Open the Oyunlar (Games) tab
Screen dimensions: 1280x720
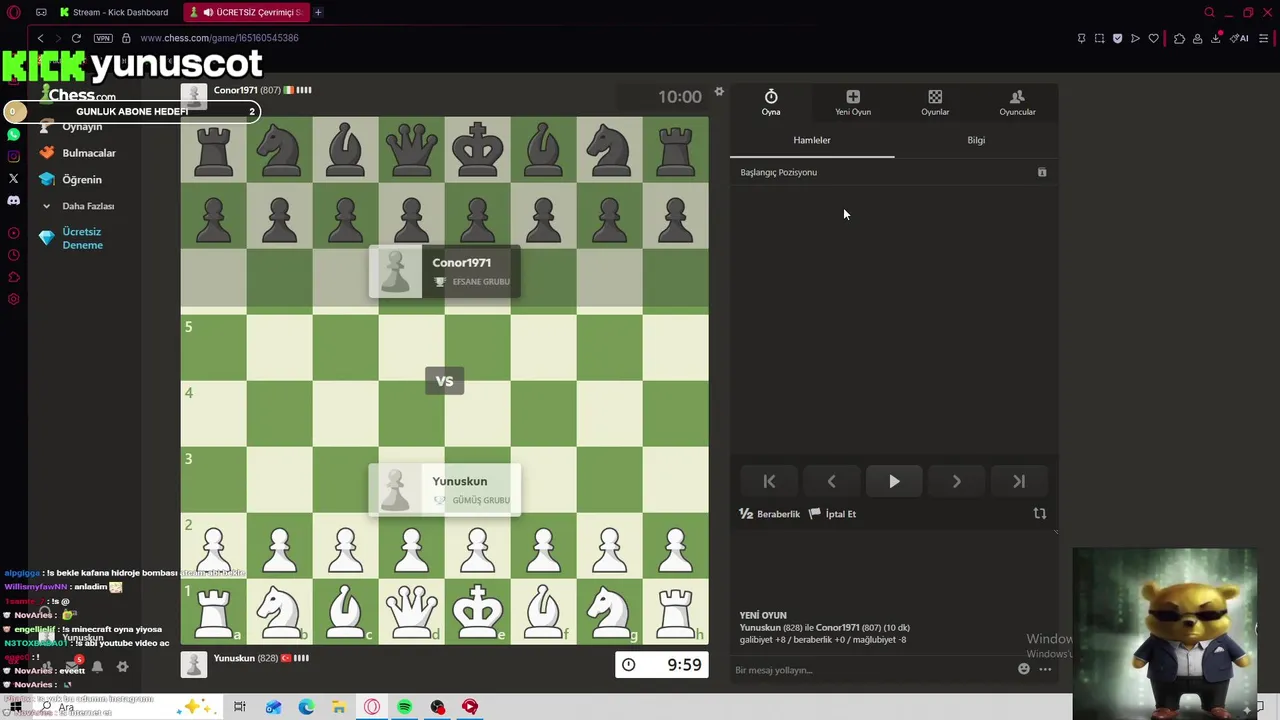935,102
